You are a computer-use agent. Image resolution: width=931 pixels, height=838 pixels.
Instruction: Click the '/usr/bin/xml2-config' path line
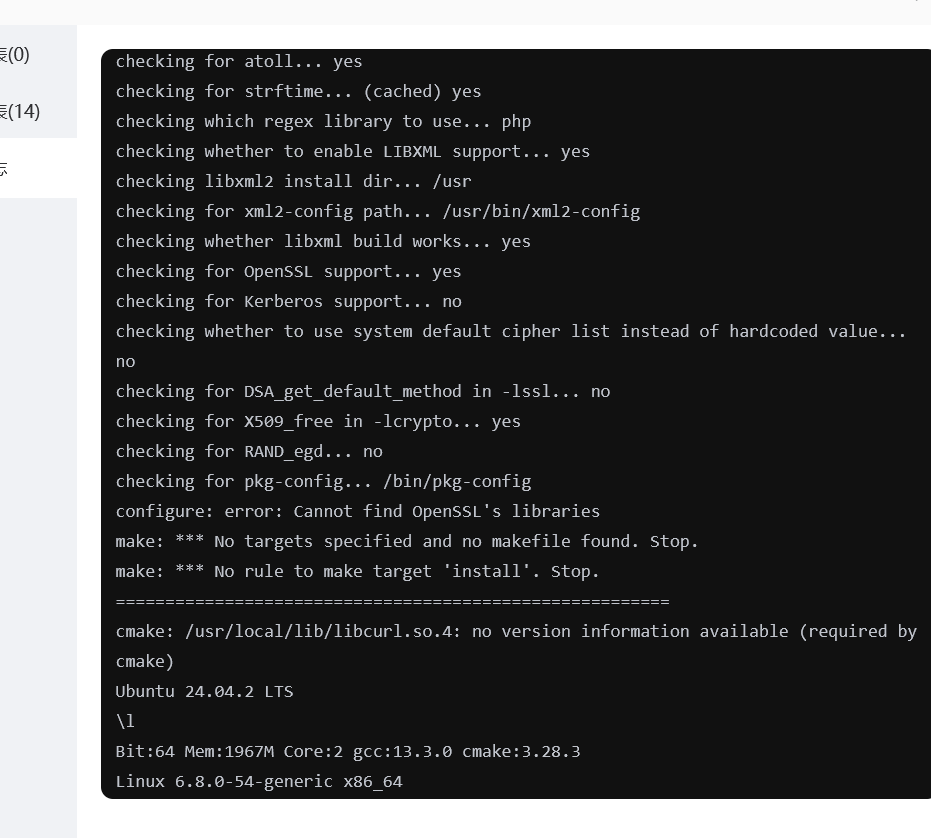tap(377, 212)
